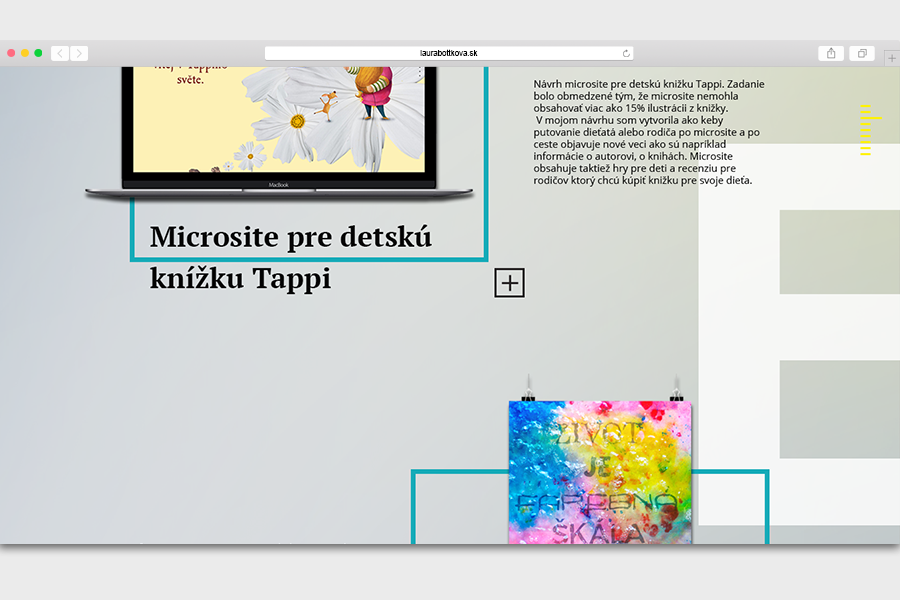The height and width of the screenshot is (600, 900).
Task: Show the tab overview icon
Action: click(861, 53)
